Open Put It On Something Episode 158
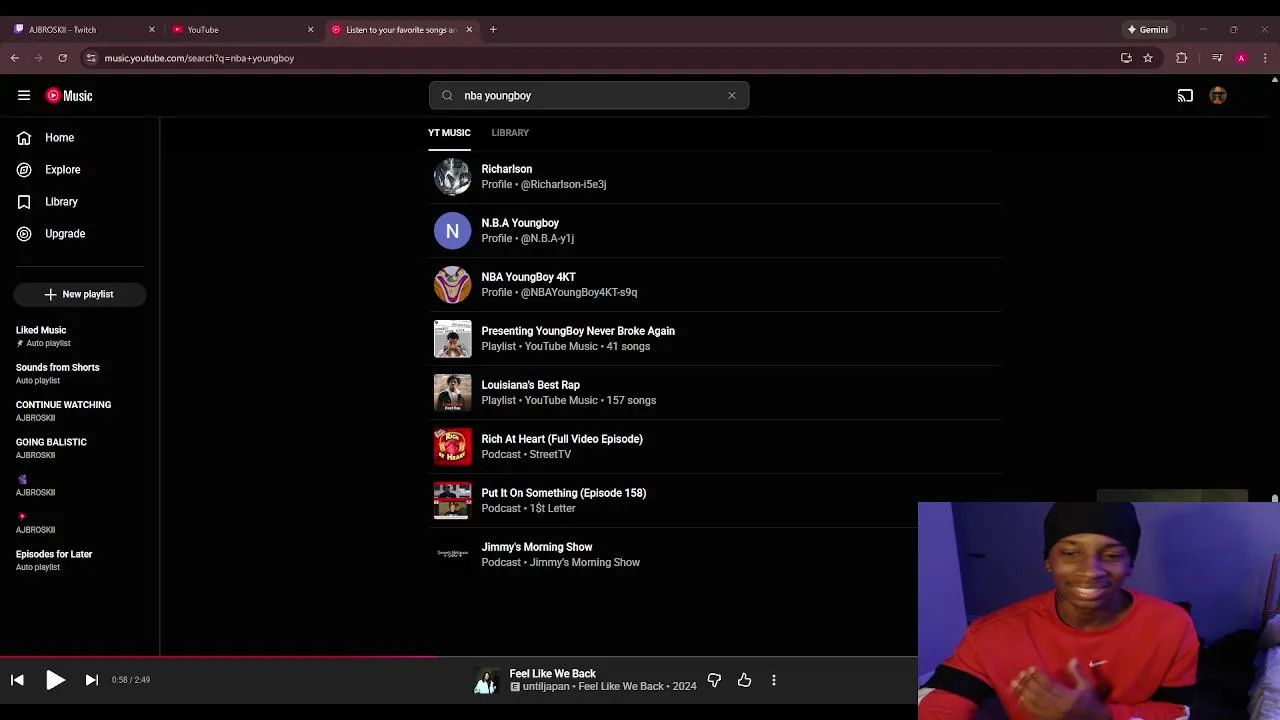This screenshot has width=1280, height=720. 715,501
